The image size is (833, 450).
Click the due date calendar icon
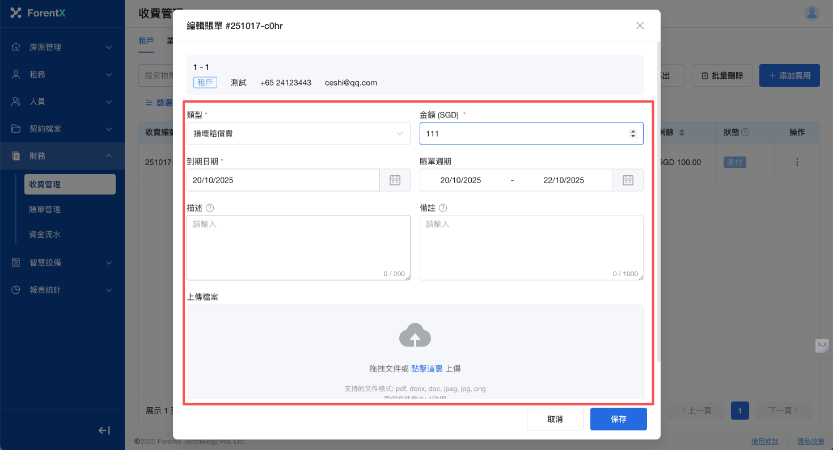point(394,180)
